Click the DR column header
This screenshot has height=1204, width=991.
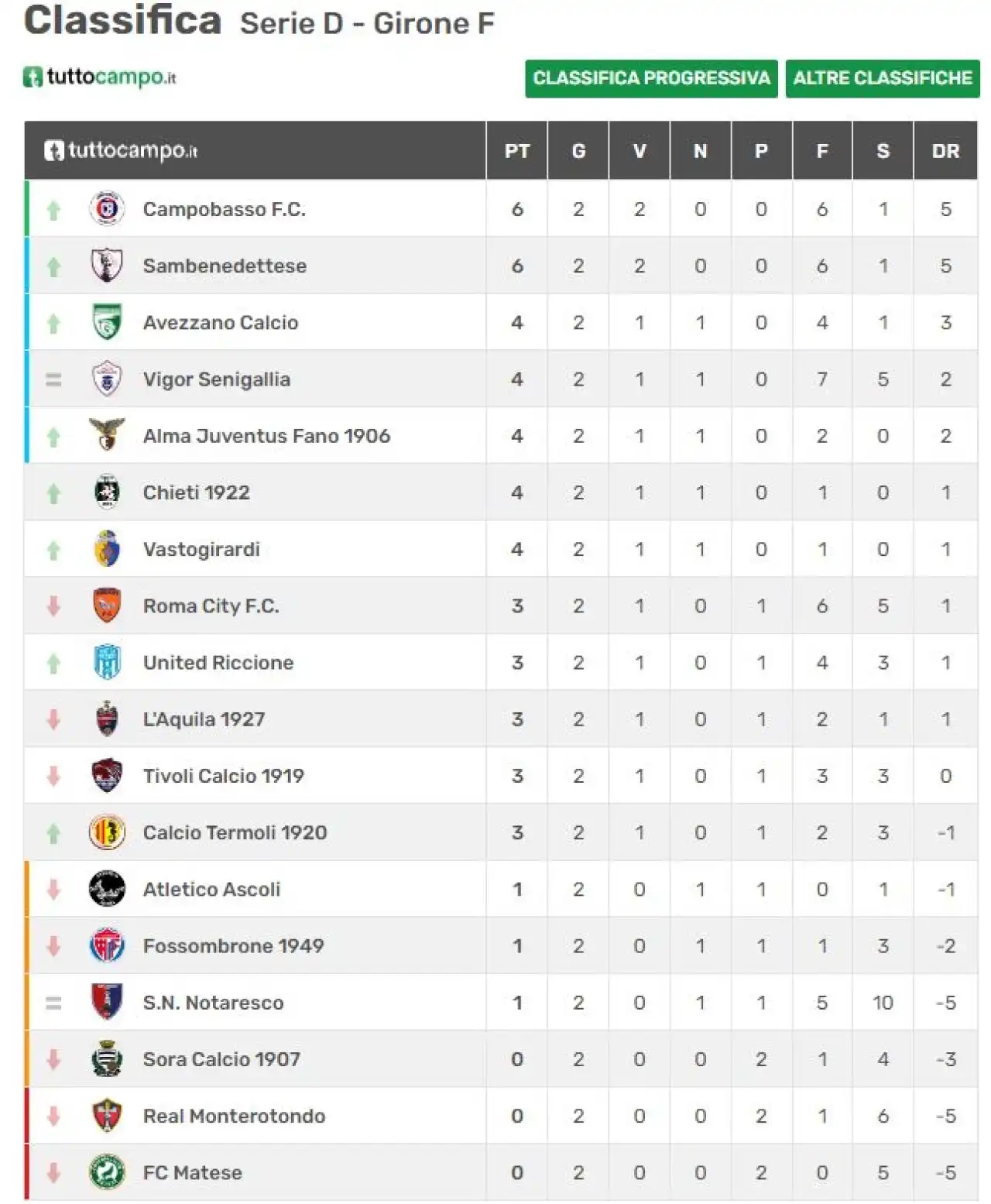click(945, 151)
